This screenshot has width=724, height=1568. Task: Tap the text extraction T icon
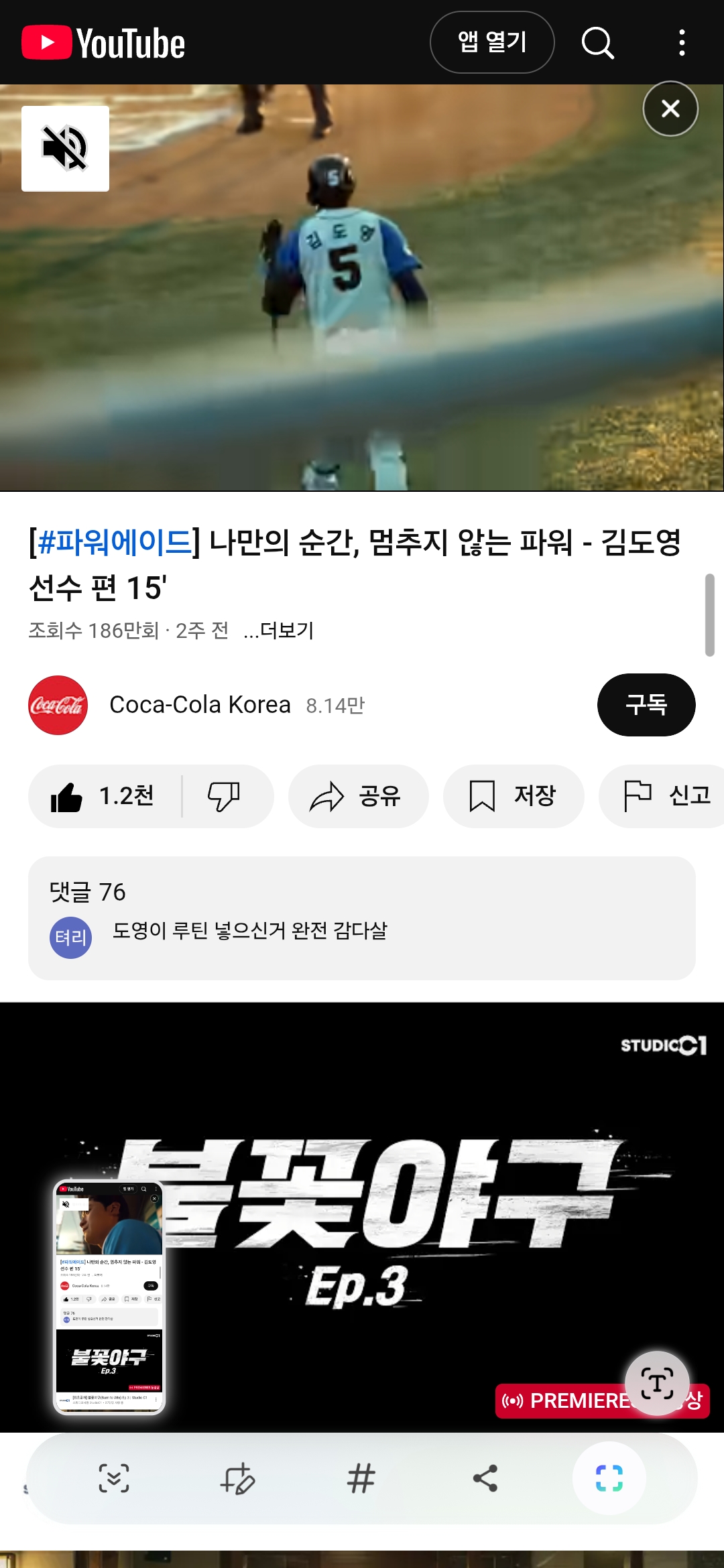[657, 1383]
